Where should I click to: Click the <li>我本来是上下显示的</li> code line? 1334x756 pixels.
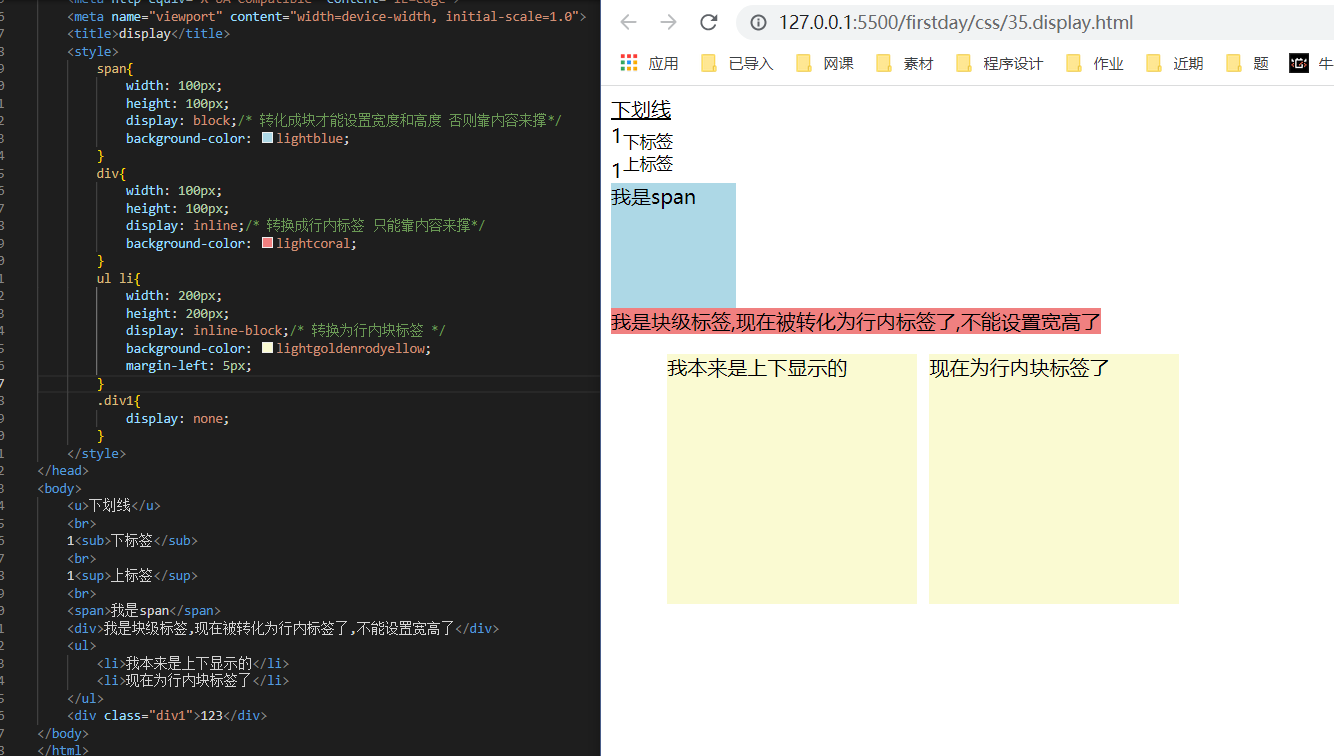point(193,663)
